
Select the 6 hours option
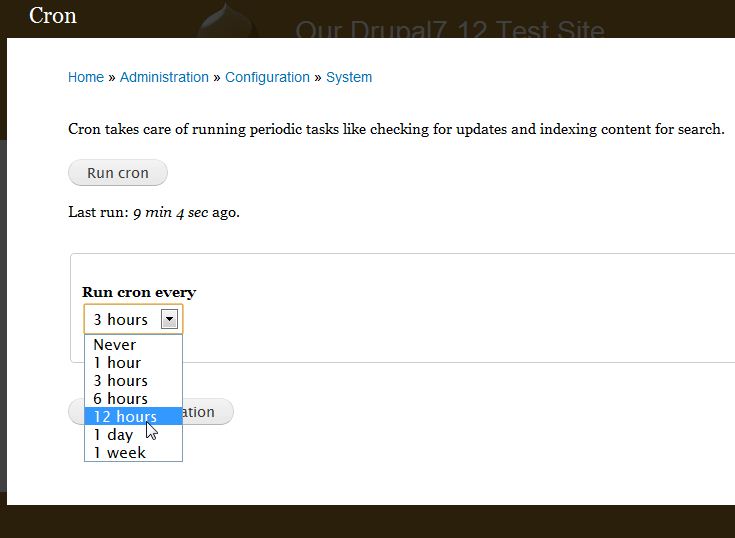click(x=120, y=399)
